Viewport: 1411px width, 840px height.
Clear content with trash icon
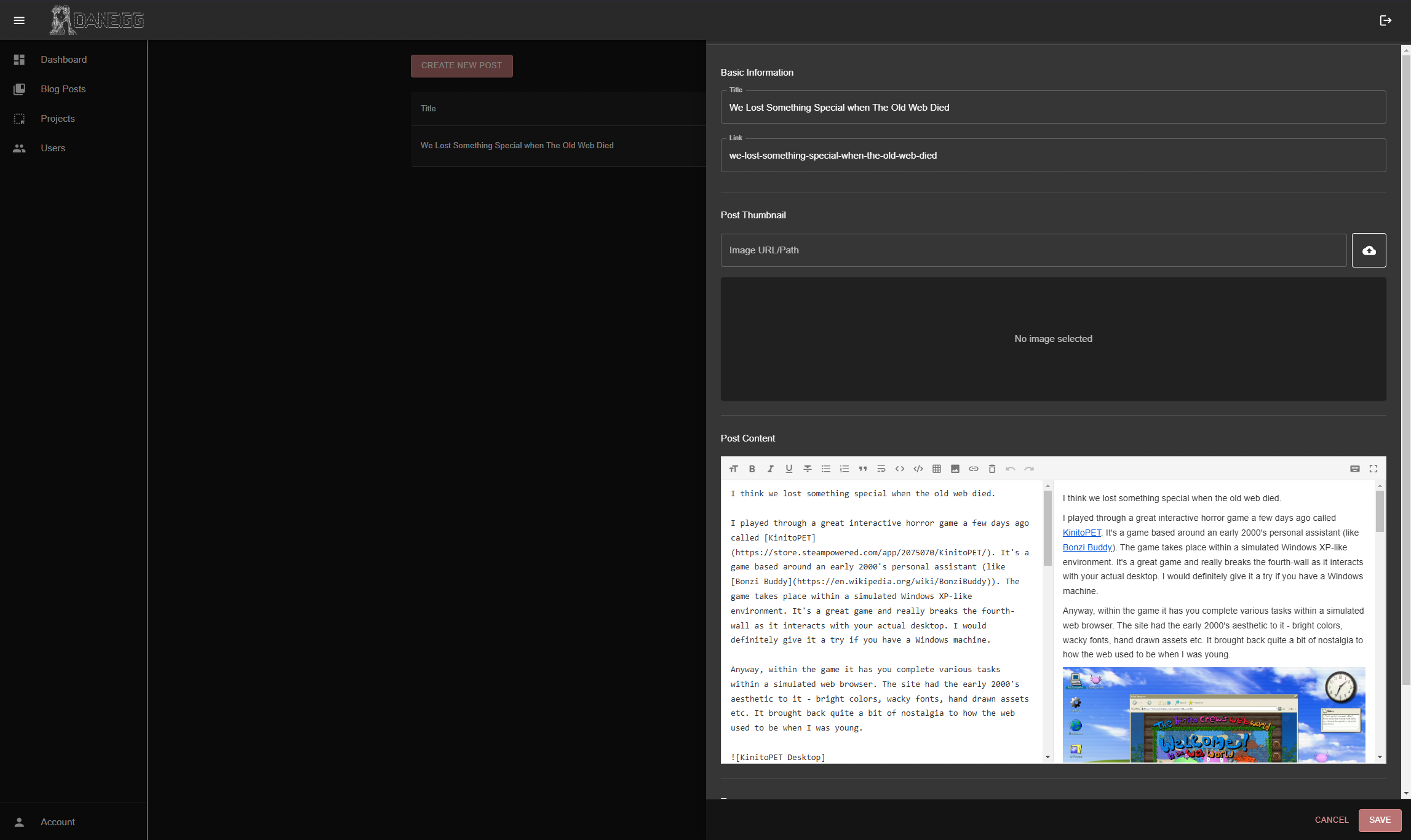992,469
